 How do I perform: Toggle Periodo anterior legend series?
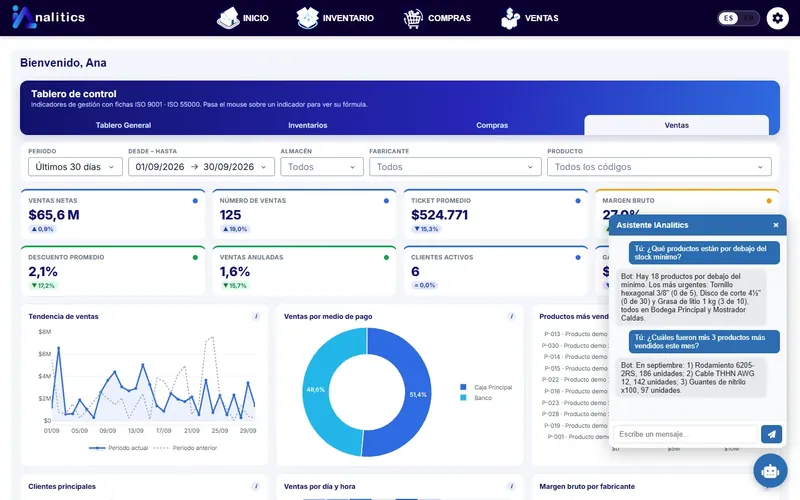click(x=185, y=448)
